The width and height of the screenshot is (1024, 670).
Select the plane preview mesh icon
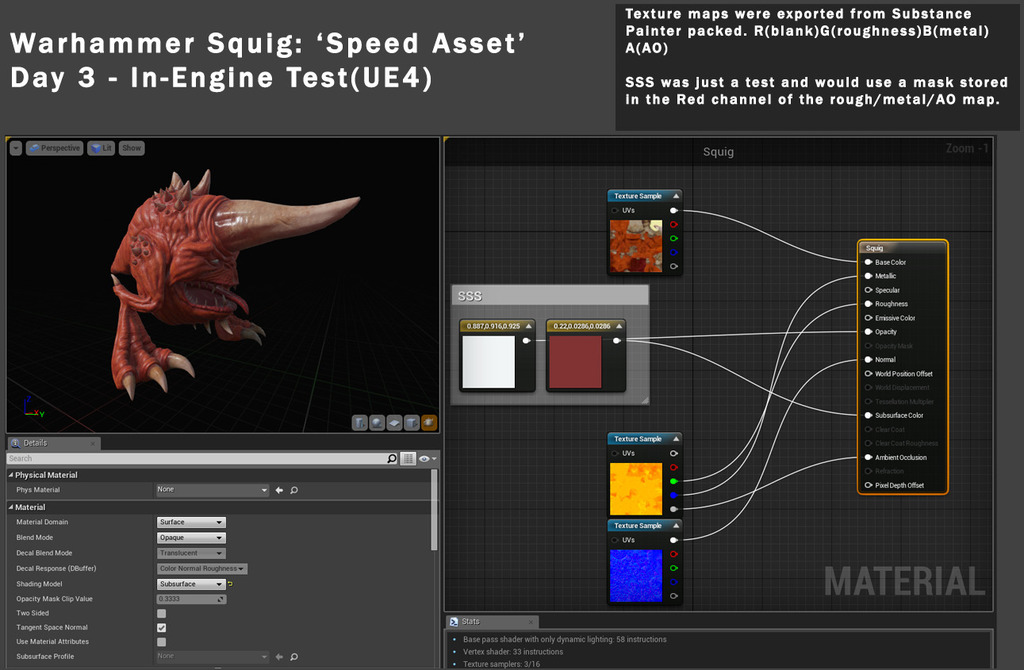click(394, 423)
